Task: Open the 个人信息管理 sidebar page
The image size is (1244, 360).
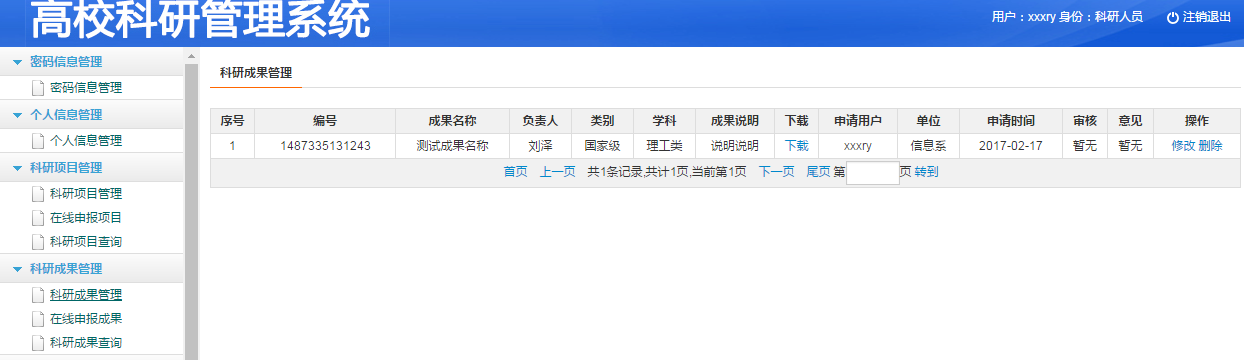Action: [x=86, y=141]
